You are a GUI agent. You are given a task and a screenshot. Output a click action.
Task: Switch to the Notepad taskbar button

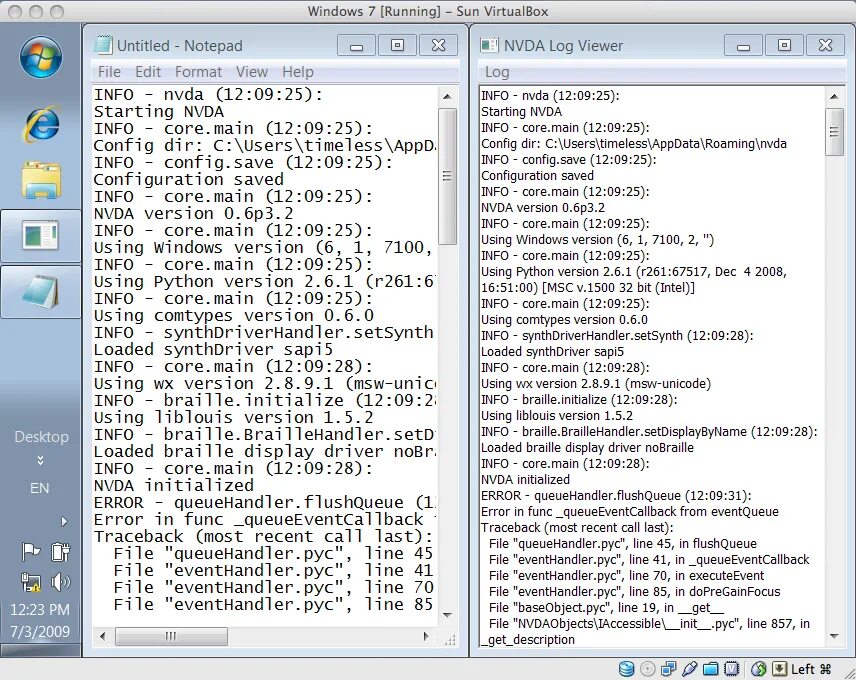click(x=41, y=292)
